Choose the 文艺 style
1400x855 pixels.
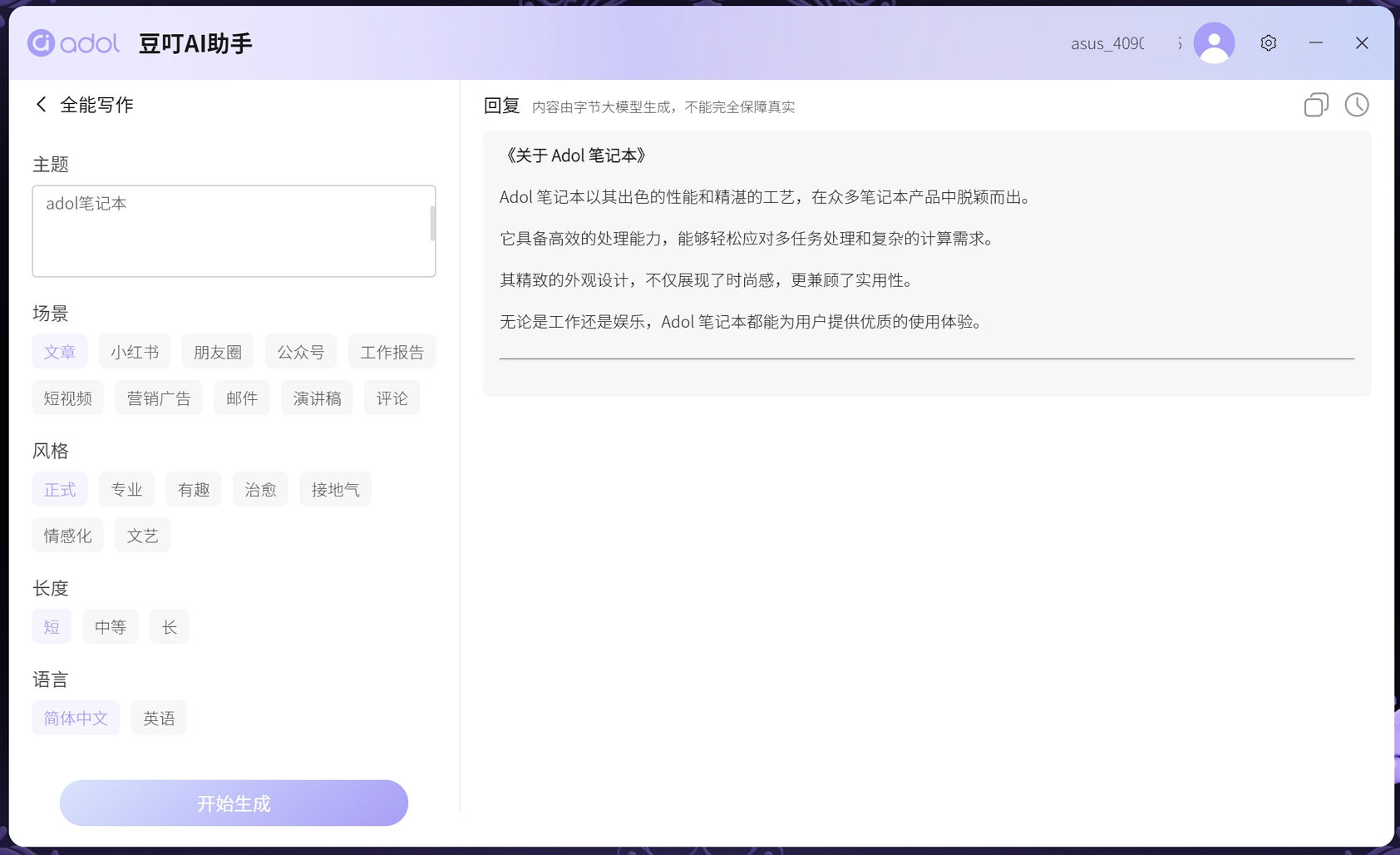(143, 536)
